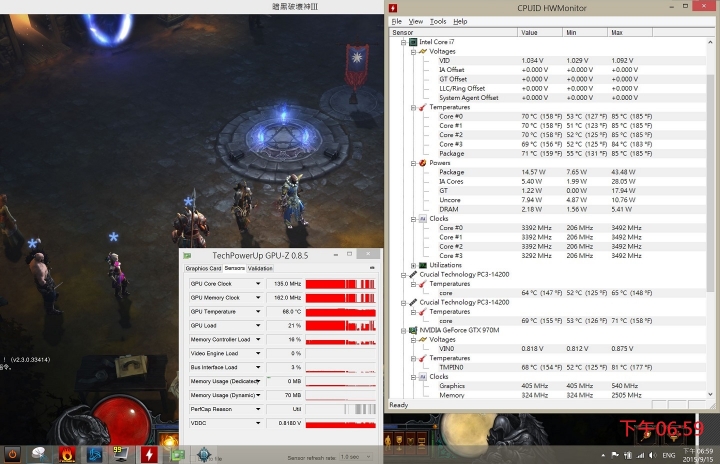This screenshot has width=720, height=464.
Task: Click the CPU Temperatures thermometer icon
Action: pyautogui.click(x=423, y=107)
